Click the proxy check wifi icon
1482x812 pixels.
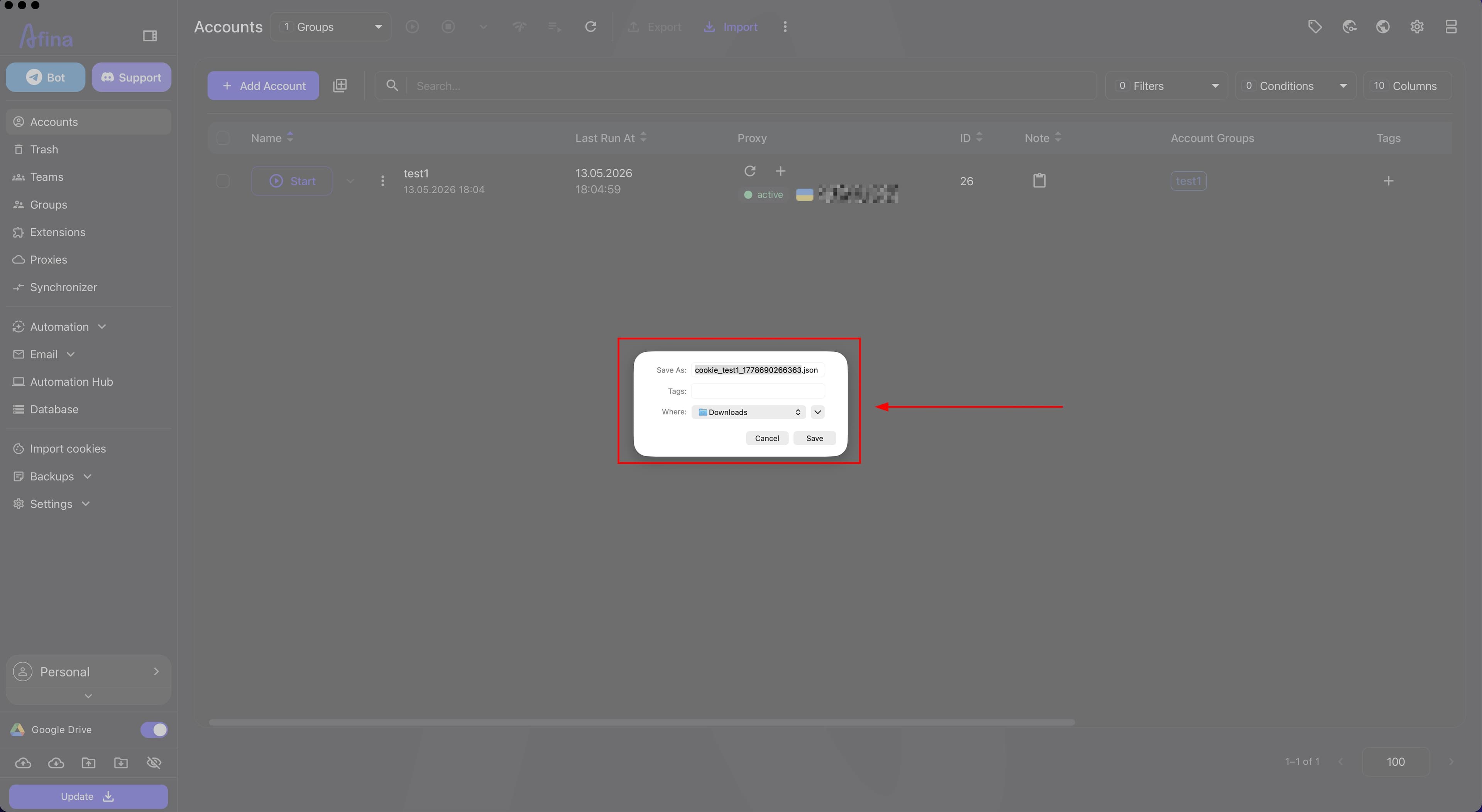click(x=519, y=27)
